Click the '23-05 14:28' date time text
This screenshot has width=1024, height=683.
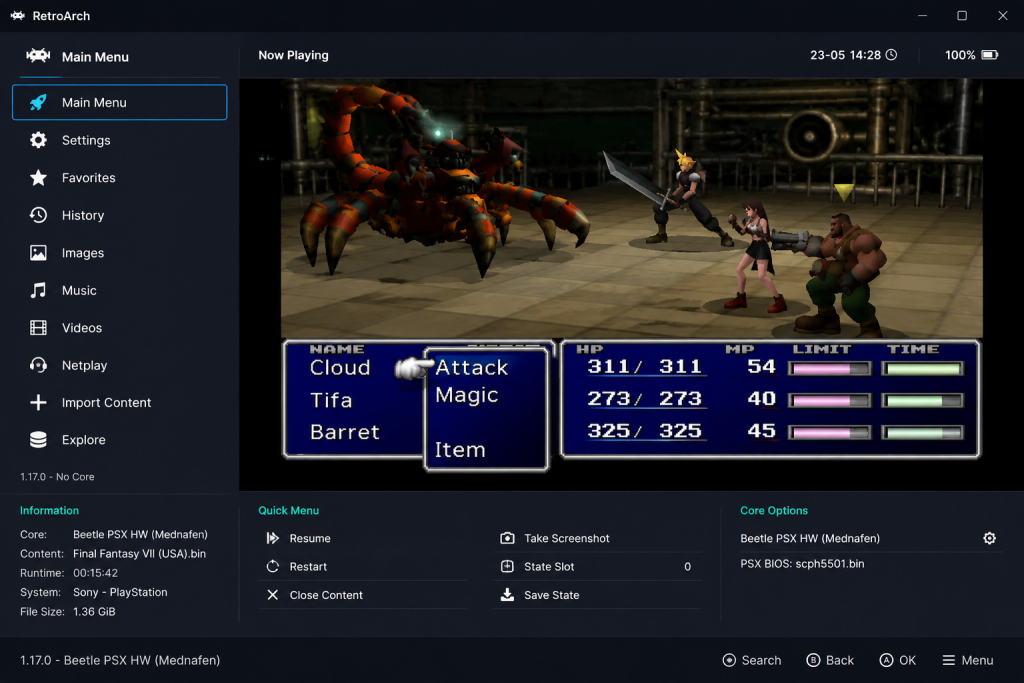(x=845, y=55)
